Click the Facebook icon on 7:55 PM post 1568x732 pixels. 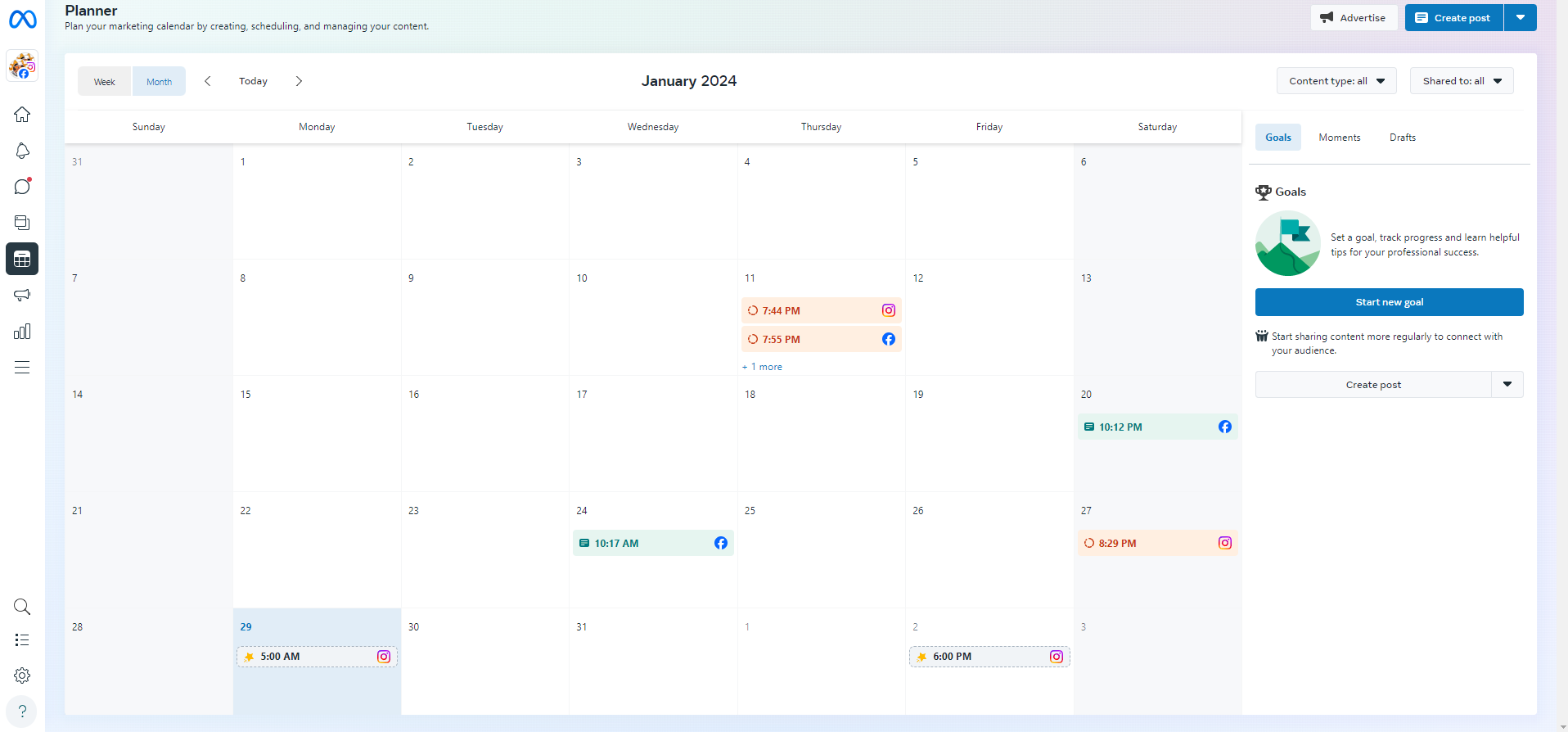[889, 339]
